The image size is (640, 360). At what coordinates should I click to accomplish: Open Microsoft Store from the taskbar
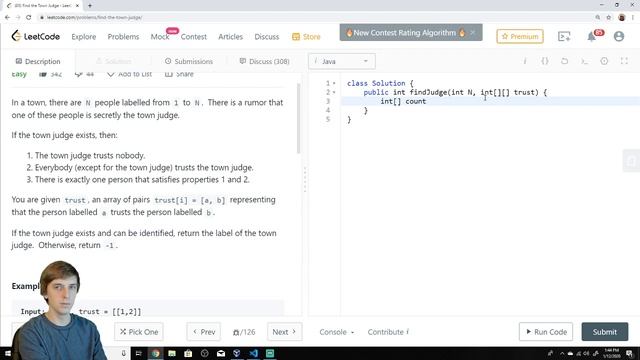point(188,353)
